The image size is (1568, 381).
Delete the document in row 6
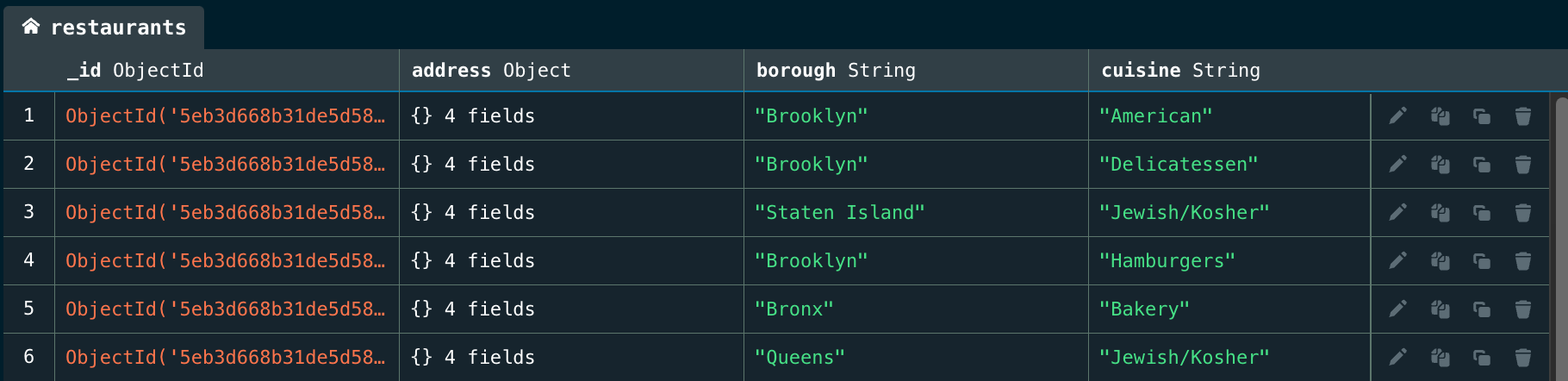tap(1522, 357)
